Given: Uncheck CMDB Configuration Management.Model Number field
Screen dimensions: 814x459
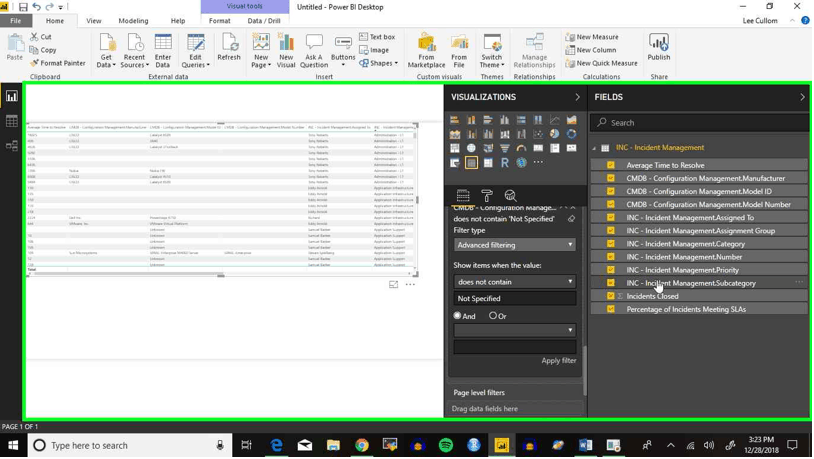Looking at the screenshot, I should 610,205.
